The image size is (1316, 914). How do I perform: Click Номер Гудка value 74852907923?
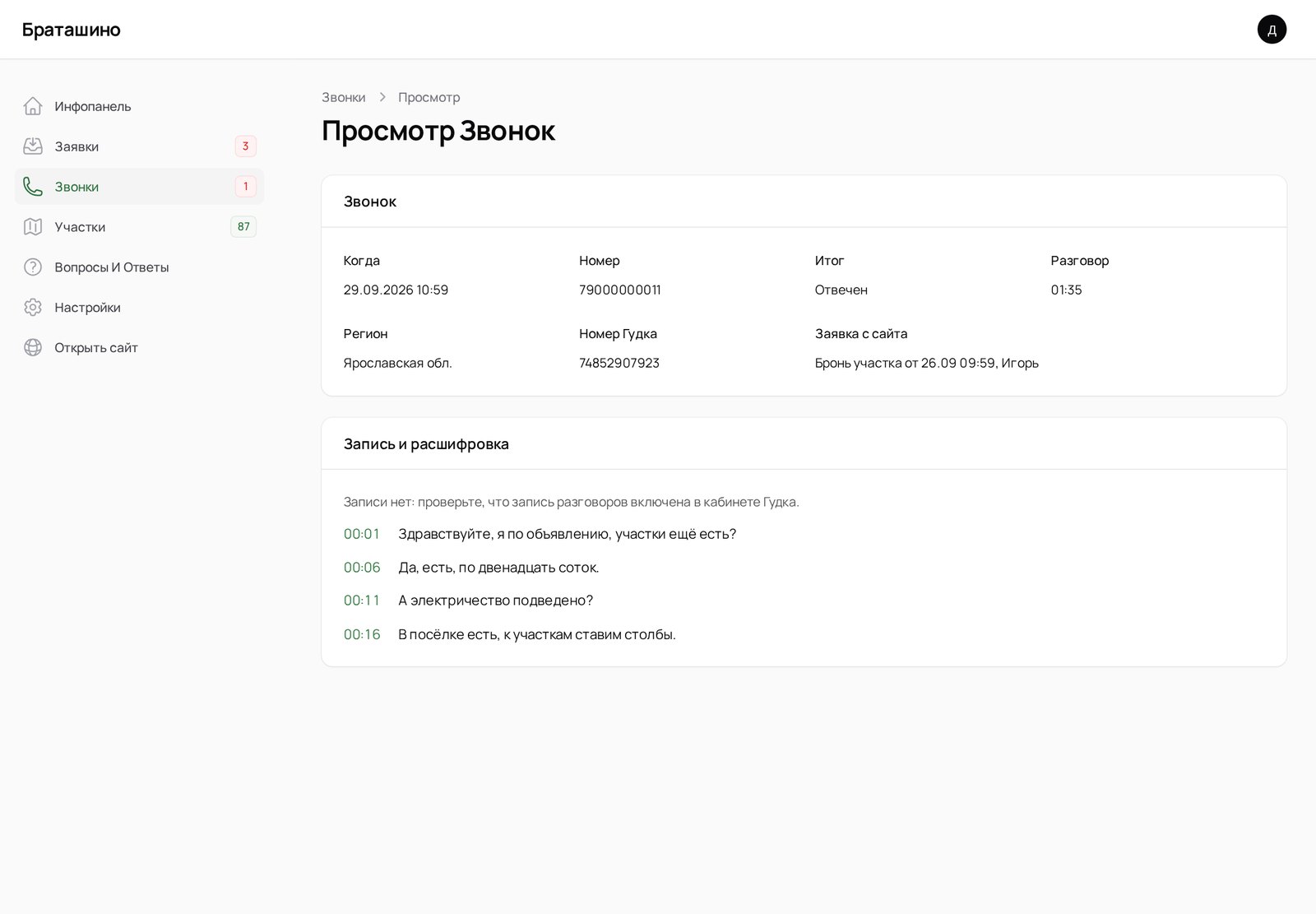(619, 363)
